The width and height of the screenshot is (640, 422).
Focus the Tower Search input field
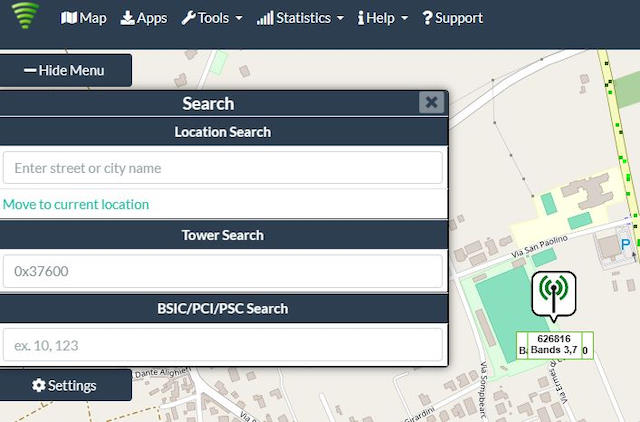coord(222,271)
